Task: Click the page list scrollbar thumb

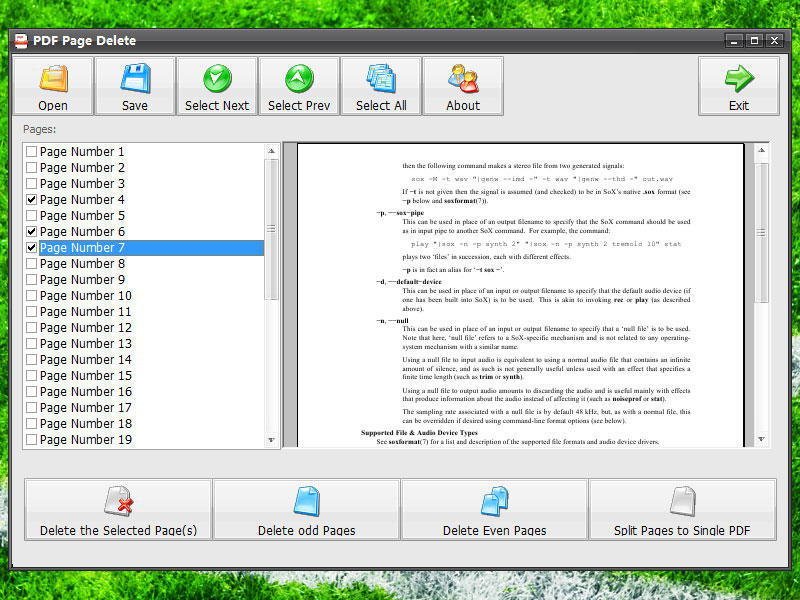Action: coord(271,229)
